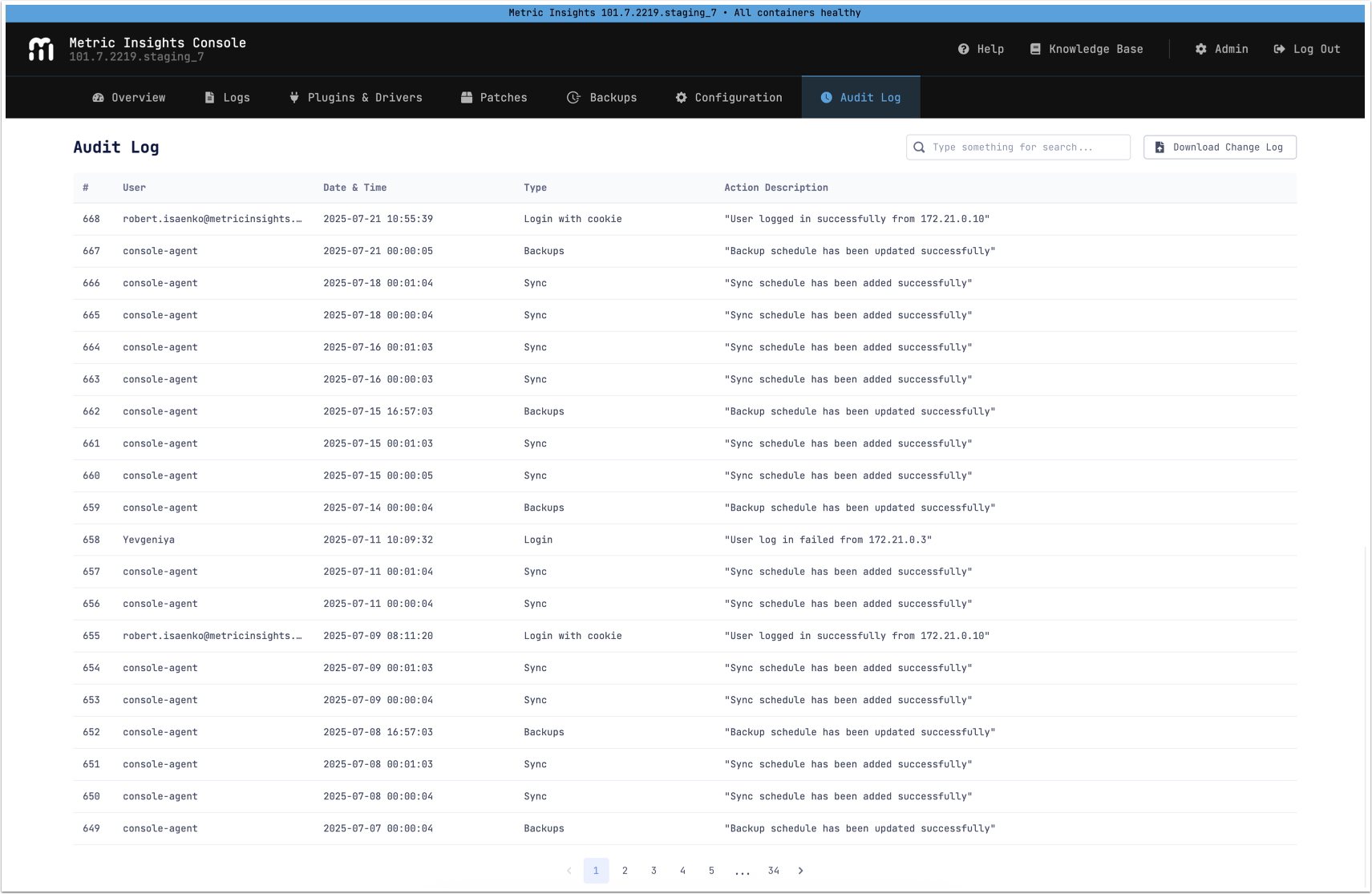
Task: Click the Admin gear icon
Action: (x=1200, y=49)
